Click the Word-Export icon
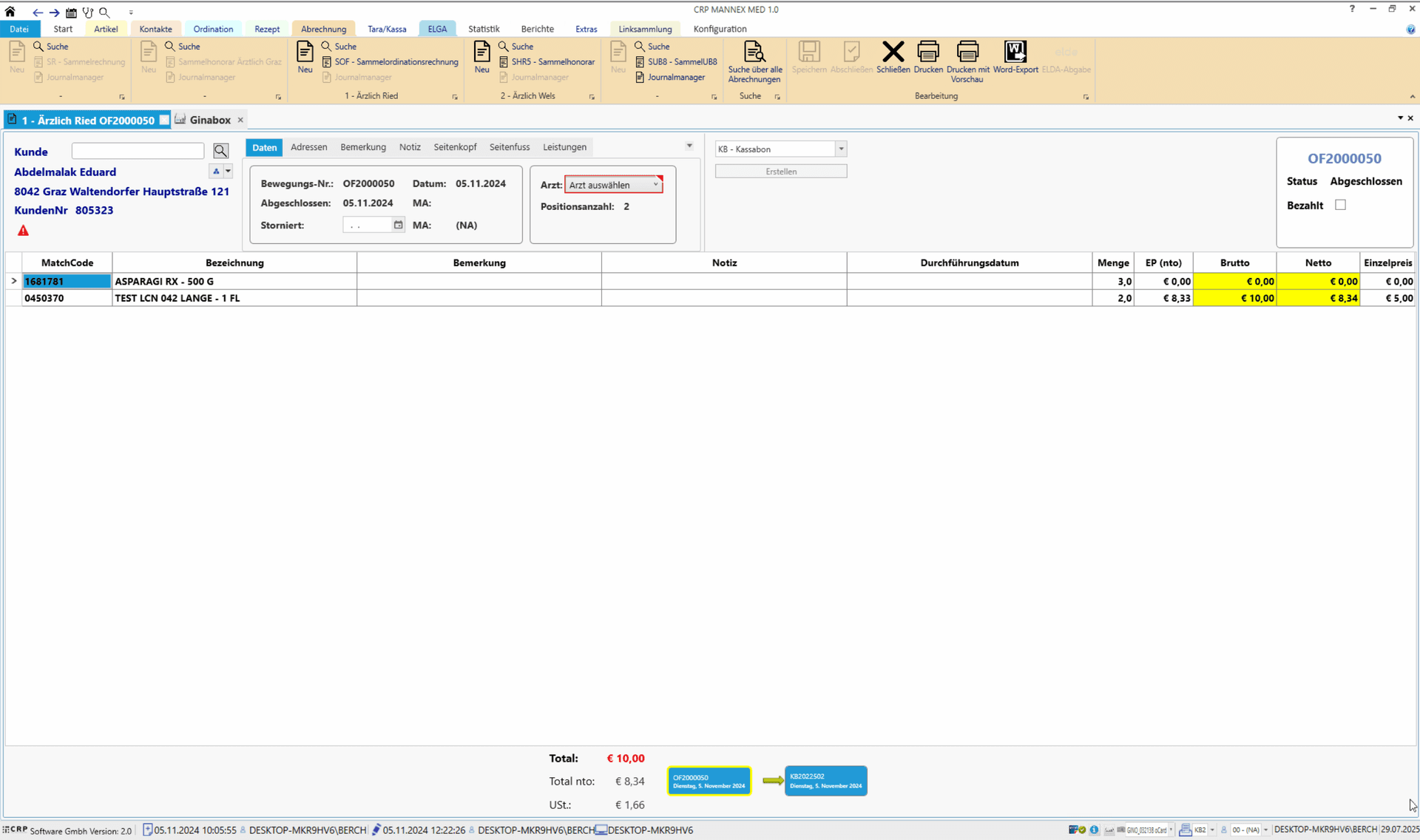The image size is (1420, 840). click(x=1015, y=58)
